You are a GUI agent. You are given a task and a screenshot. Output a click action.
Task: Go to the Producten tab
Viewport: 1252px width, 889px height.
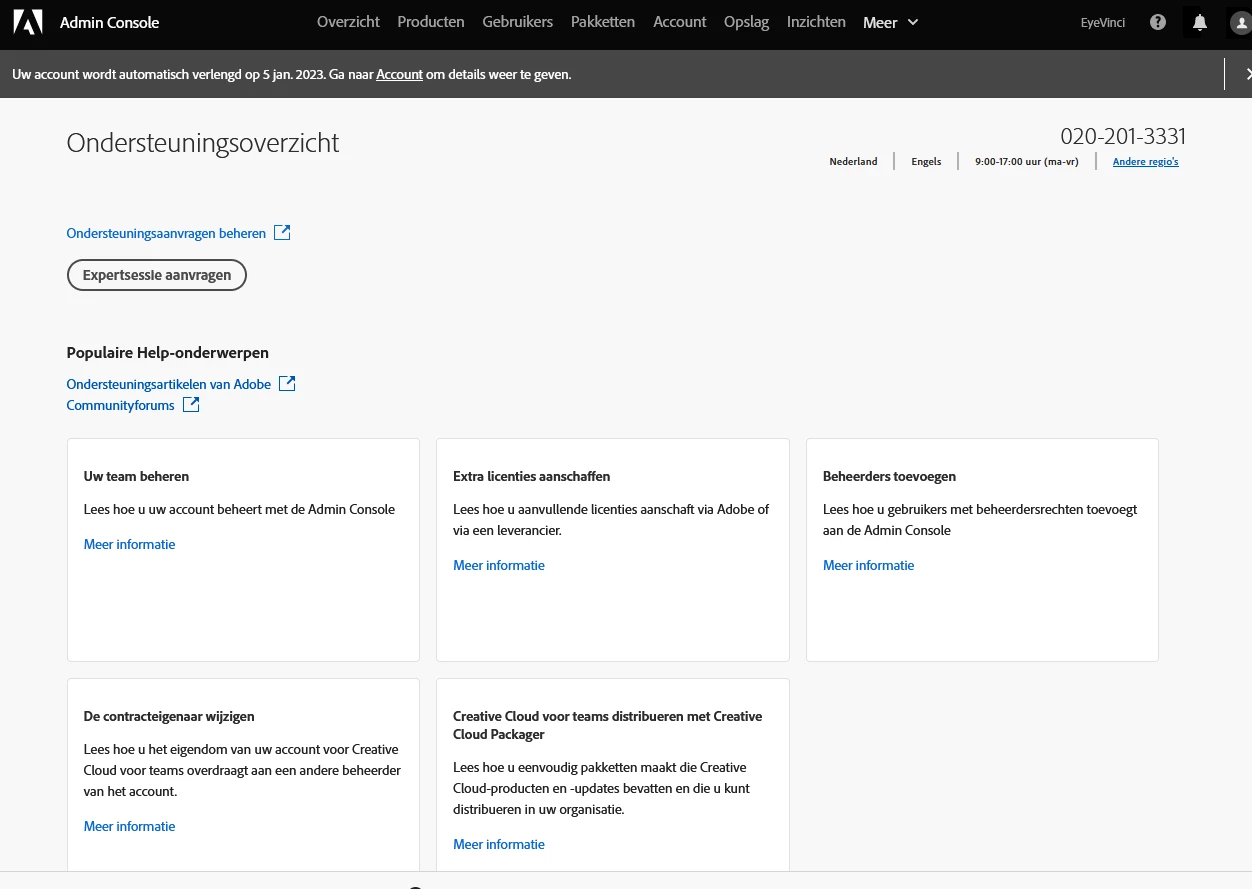point(431,22)
